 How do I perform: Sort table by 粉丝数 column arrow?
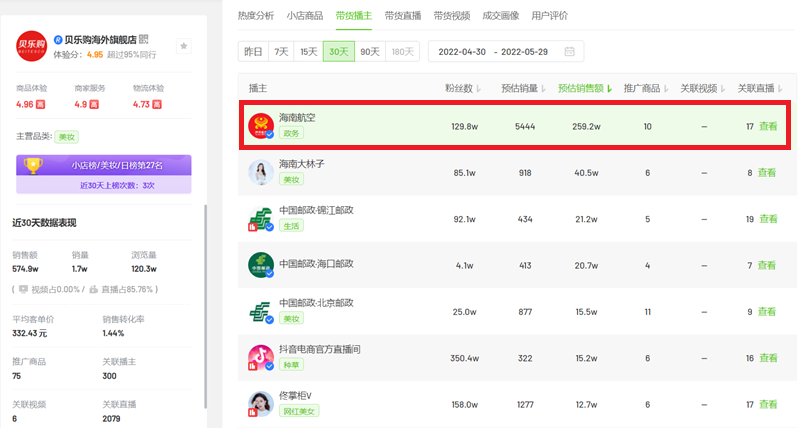479,89
